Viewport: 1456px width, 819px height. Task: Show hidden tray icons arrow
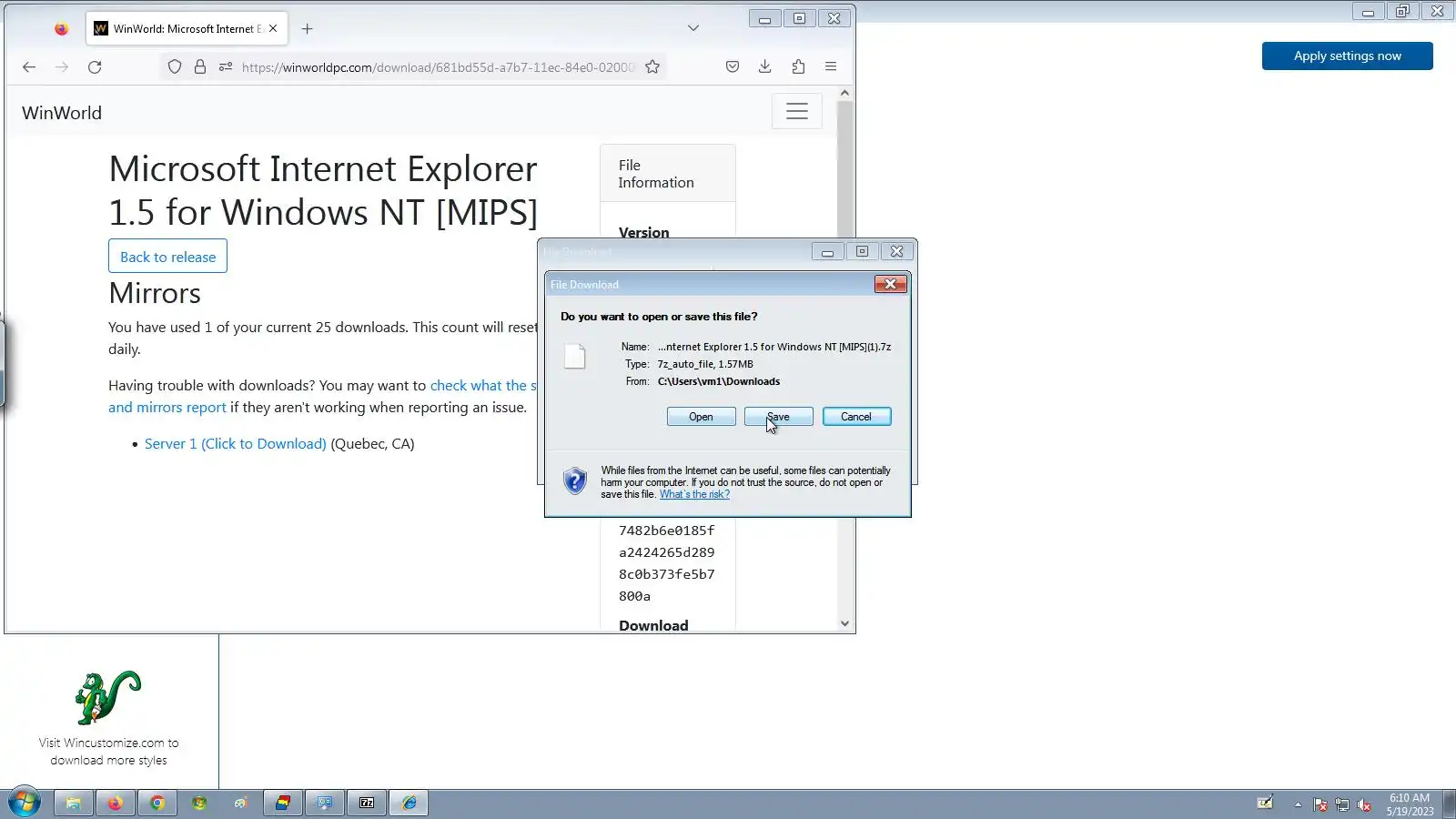pos(1298,804)
